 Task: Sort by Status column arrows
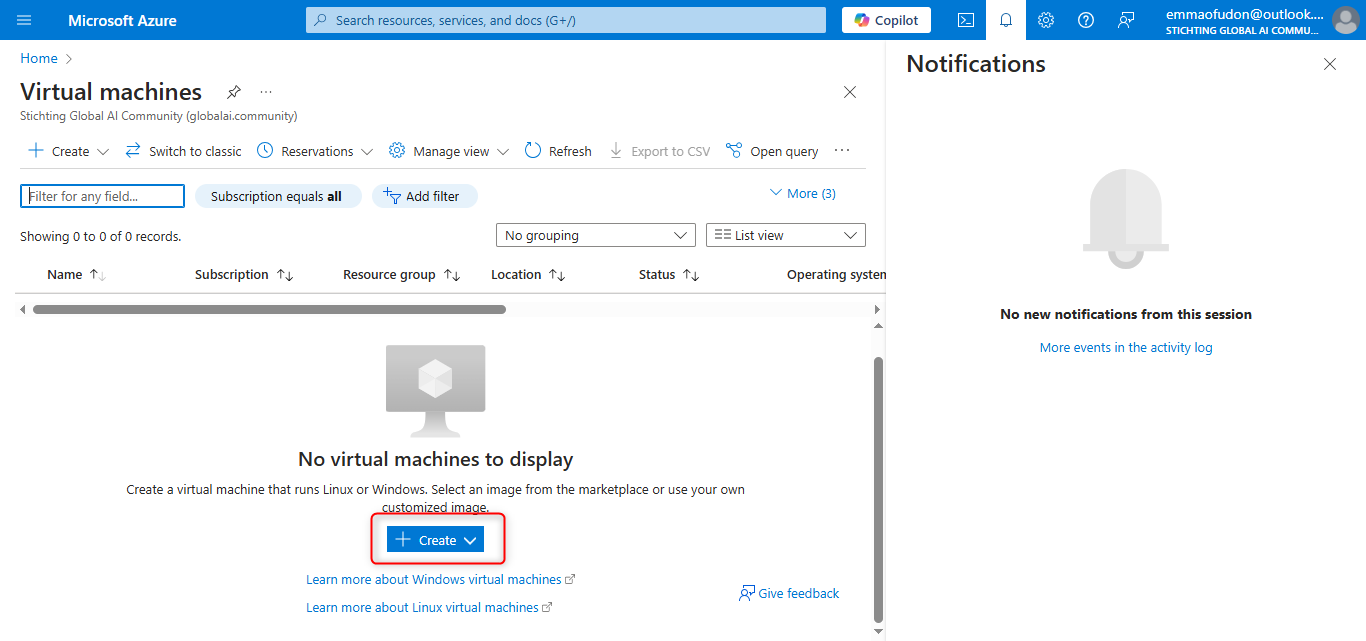tap(691, 275)
